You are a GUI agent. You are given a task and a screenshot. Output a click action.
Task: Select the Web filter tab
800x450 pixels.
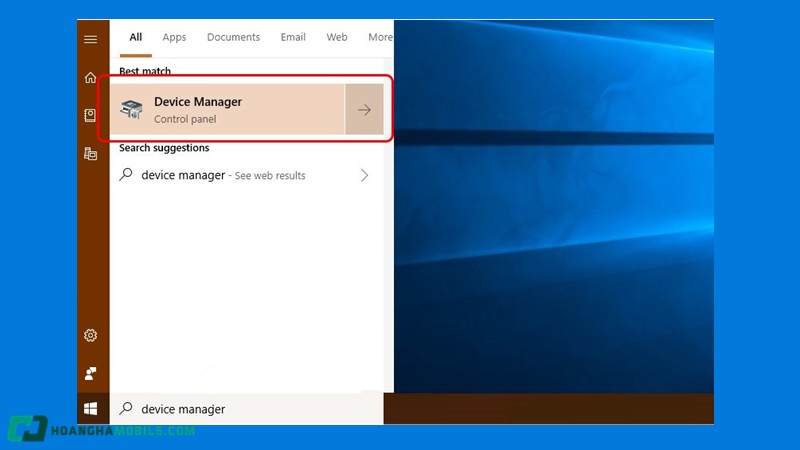click(337, 37)
